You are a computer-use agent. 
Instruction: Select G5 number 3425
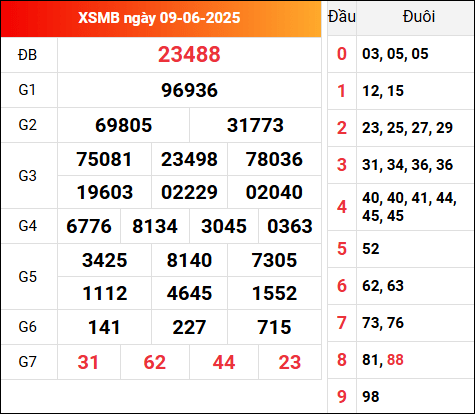point(105,260)
